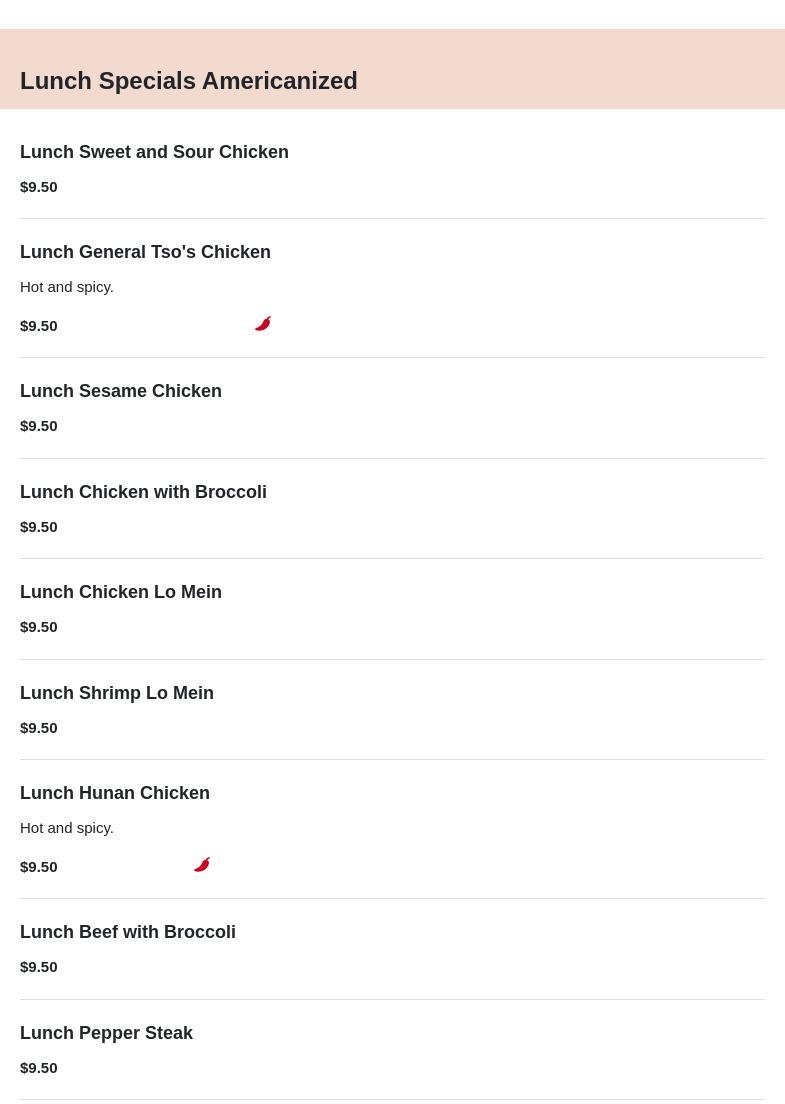Open the Lunch Sweet and Sour Chicken item

(x=154, y=152)
